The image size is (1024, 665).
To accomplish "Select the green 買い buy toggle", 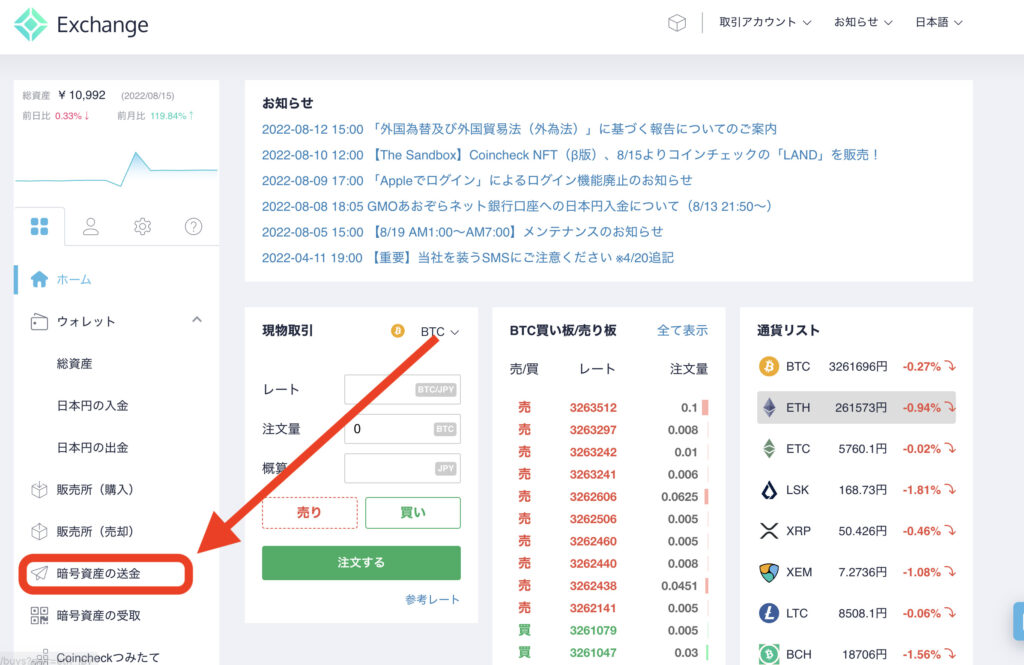I will pyautogui.click(x=412, y=512).
